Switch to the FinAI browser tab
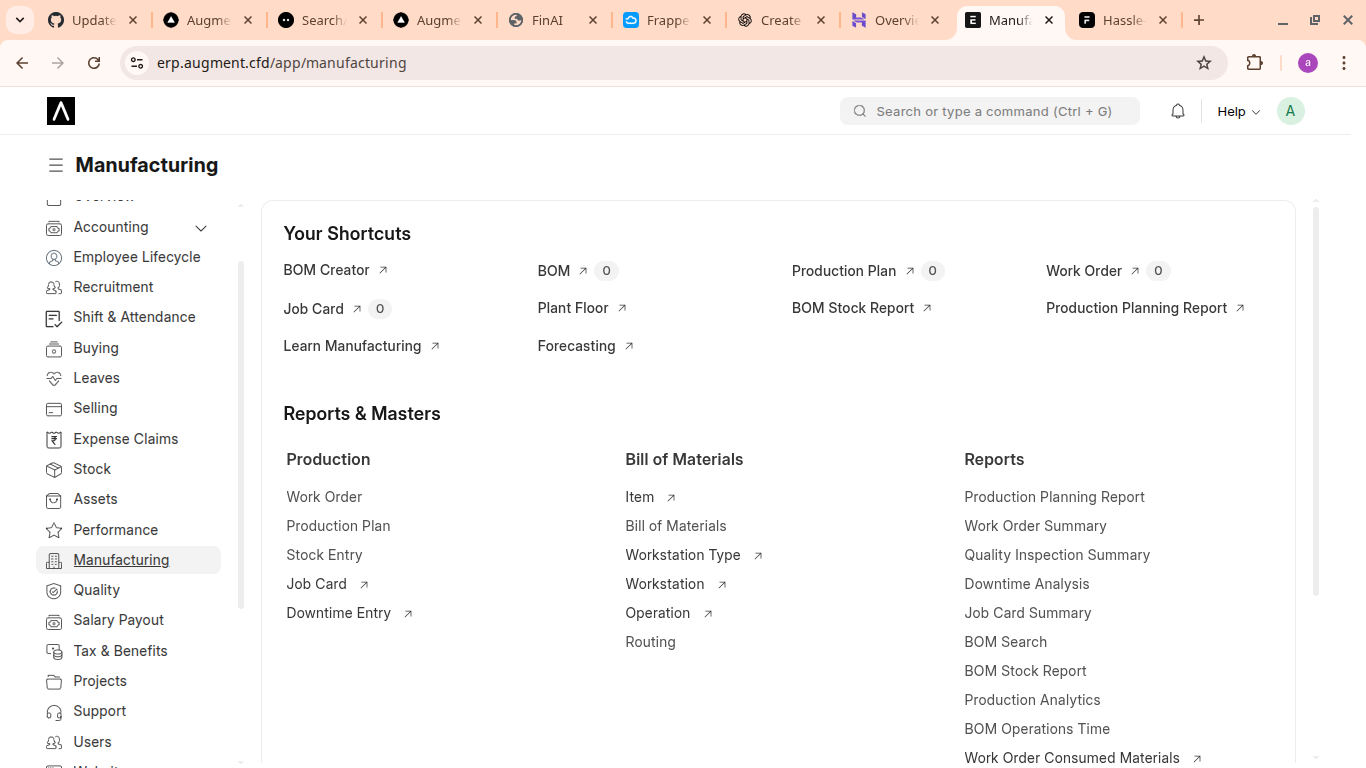The width and height of the screenshot is (1366, 768). point(547,20)
